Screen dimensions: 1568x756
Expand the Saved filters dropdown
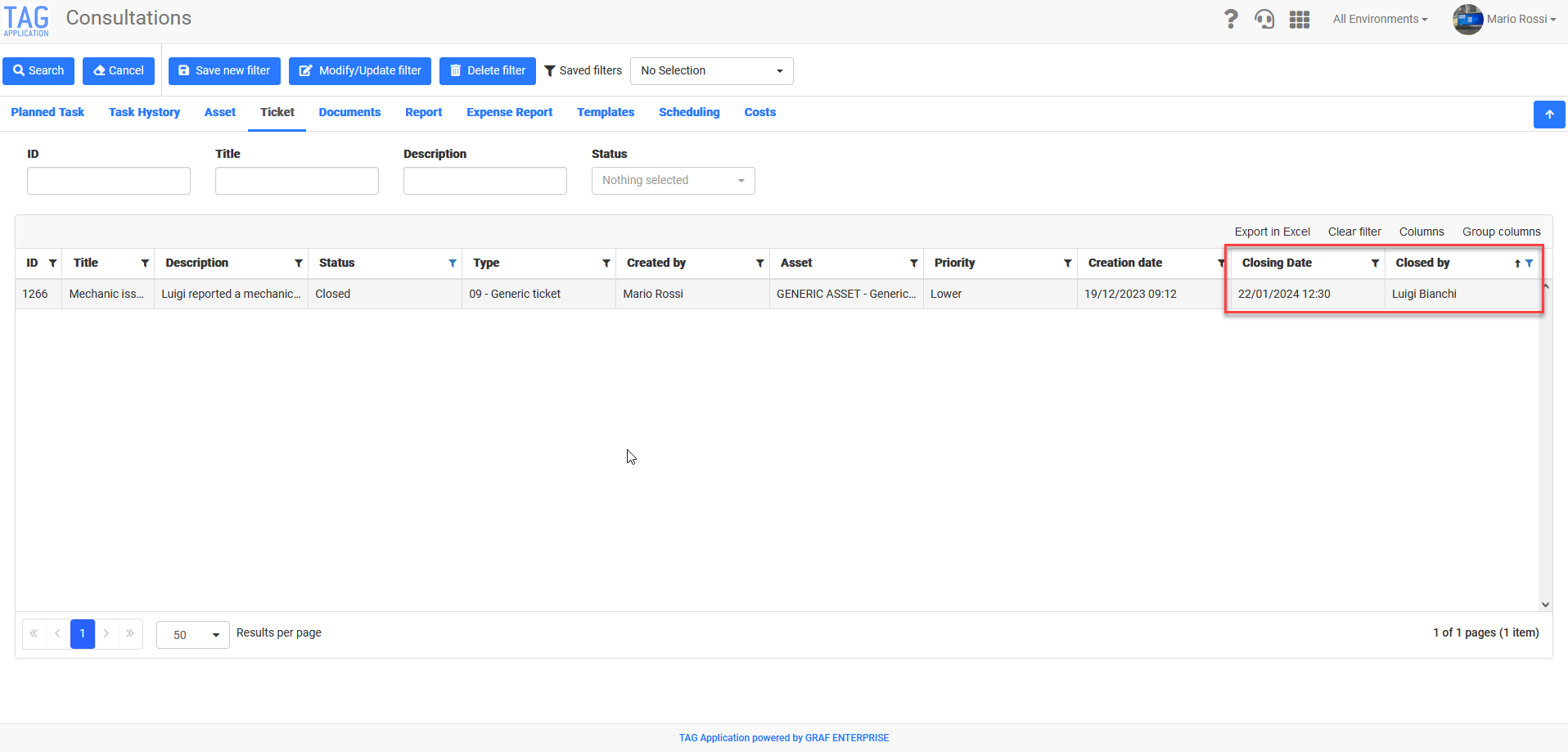coord(711,71)
